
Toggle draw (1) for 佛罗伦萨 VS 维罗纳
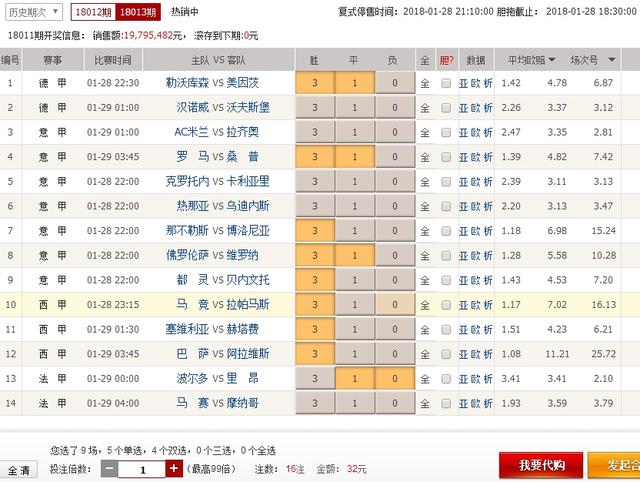click(x=354, y=255)
